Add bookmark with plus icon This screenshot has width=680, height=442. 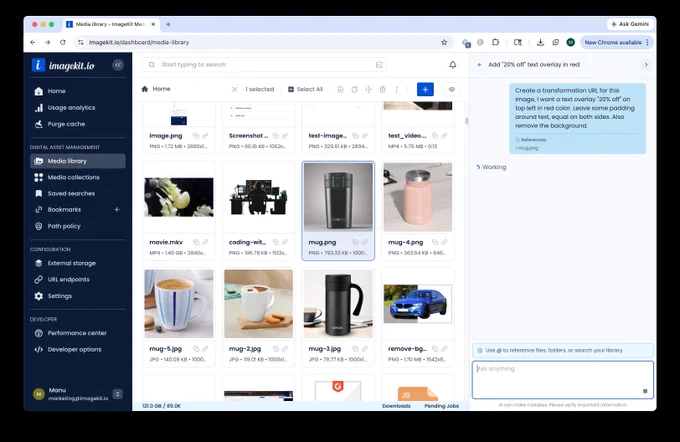pos(117,210)
